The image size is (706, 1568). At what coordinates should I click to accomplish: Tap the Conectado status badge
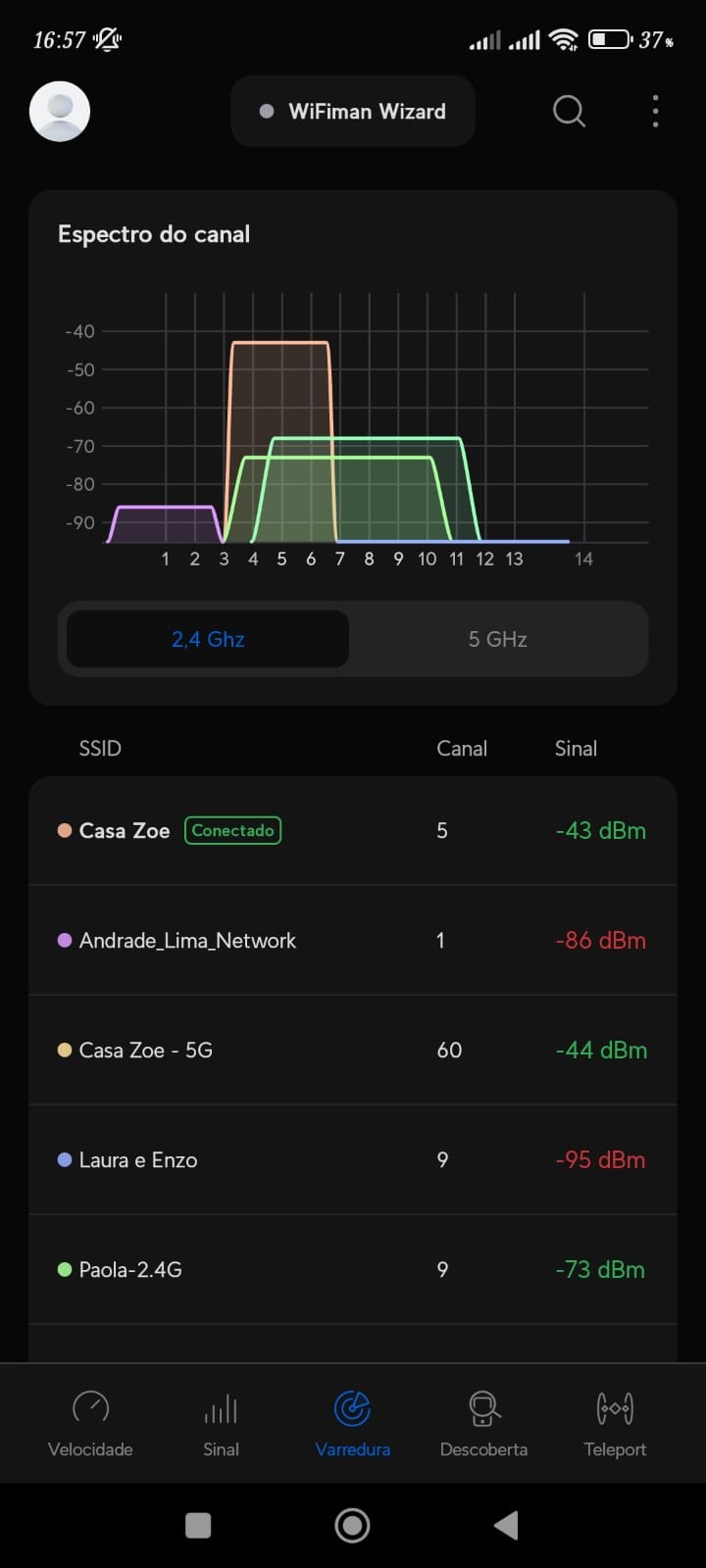pos(233,831)
